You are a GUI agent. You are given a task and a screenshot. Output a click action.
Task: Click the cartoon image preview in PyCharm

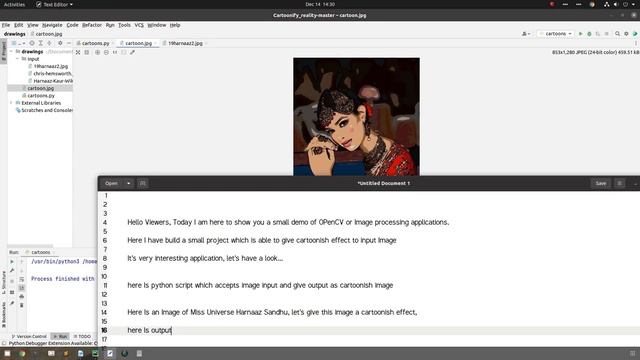pos(356,117)
